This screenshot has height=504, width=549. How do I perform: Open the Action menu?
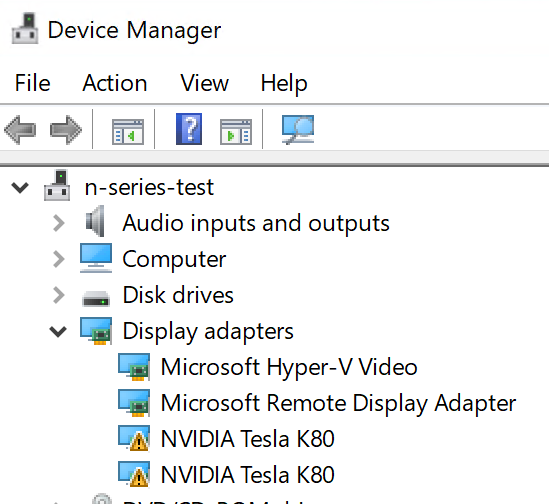click(x=115, y=83)
